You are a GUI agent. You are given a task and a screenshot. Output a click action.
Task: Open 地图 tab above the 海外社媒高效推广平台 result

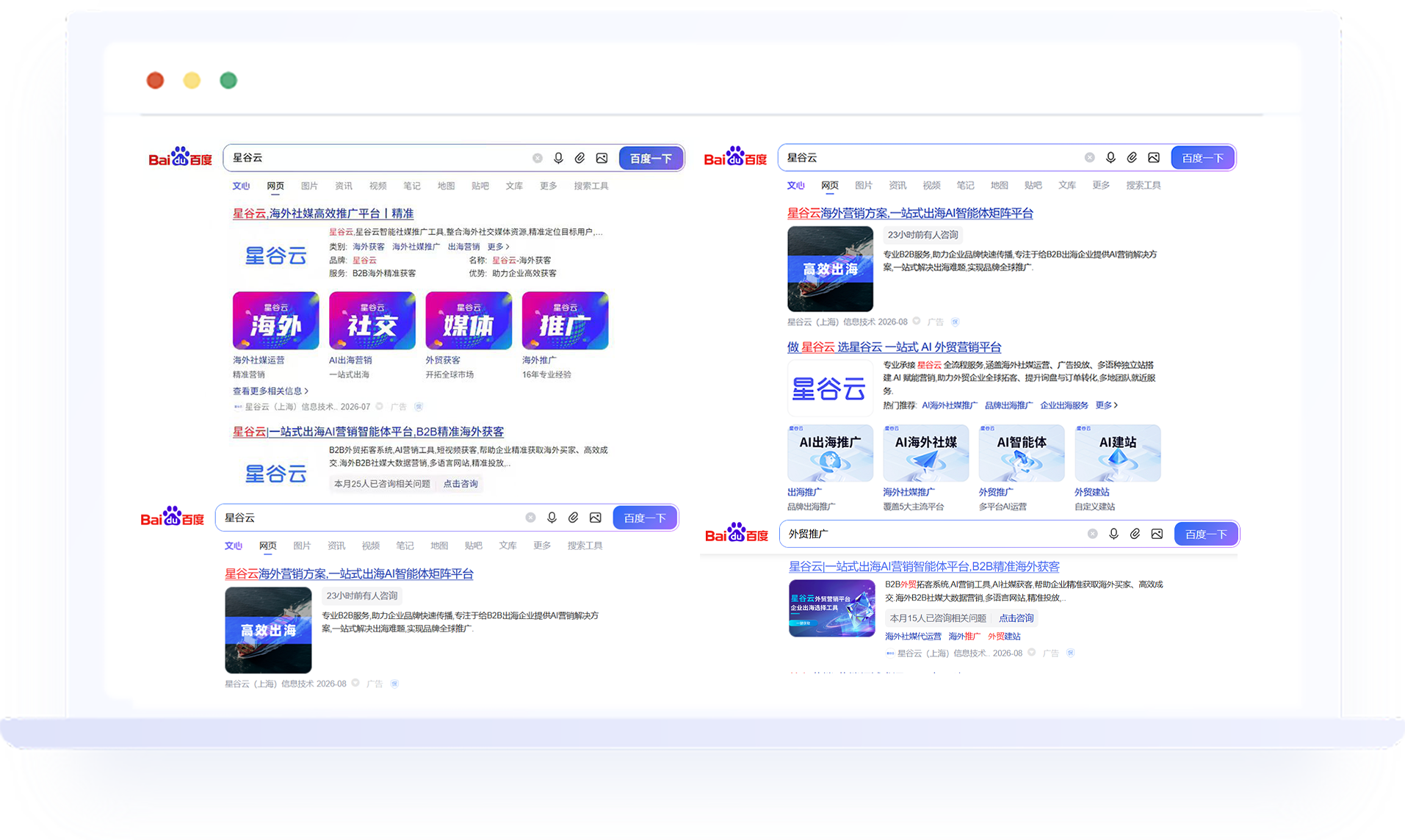point(446,186)
